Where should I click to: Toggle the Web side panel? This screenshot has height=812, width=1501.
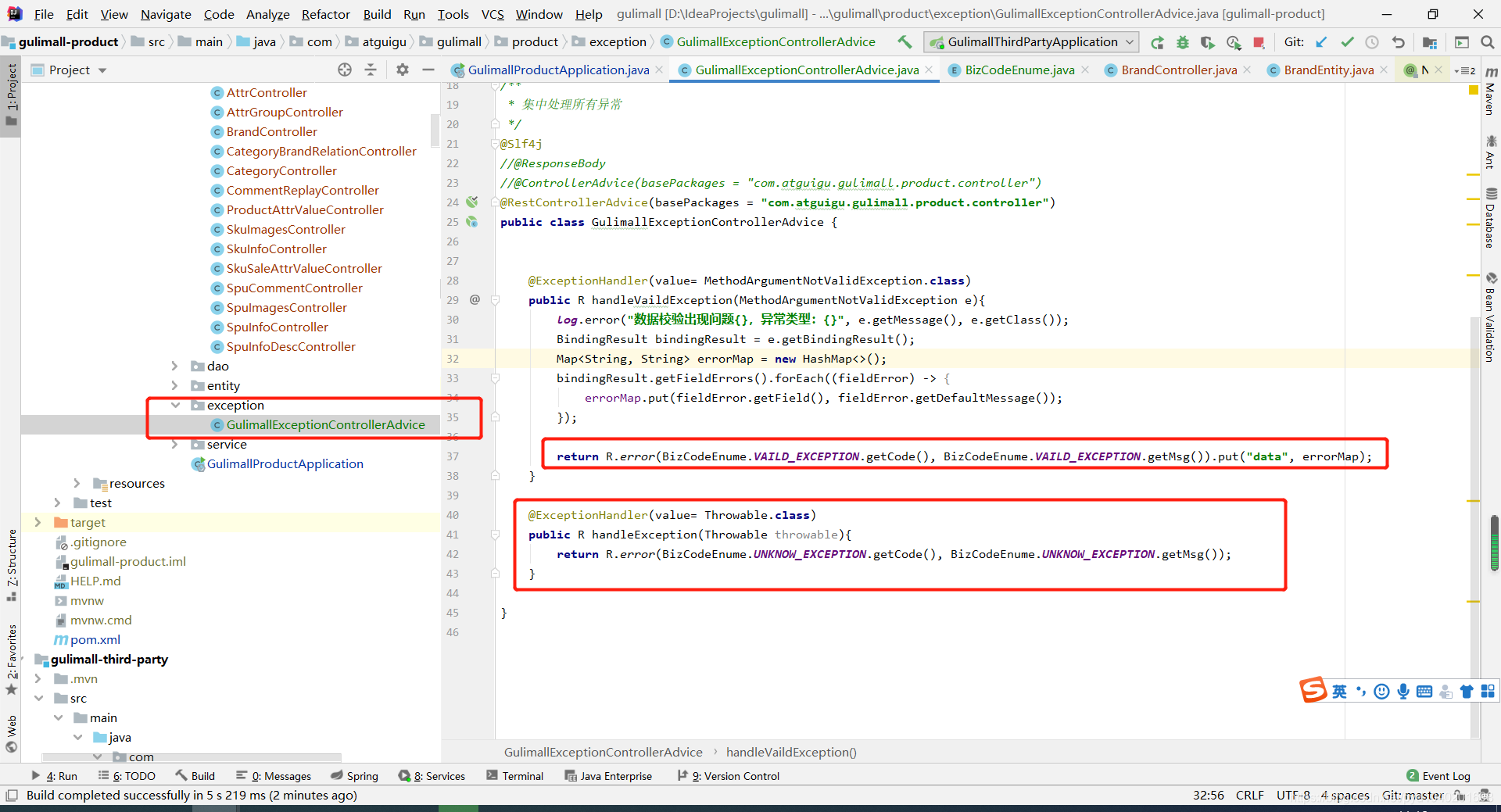[11, 733]
